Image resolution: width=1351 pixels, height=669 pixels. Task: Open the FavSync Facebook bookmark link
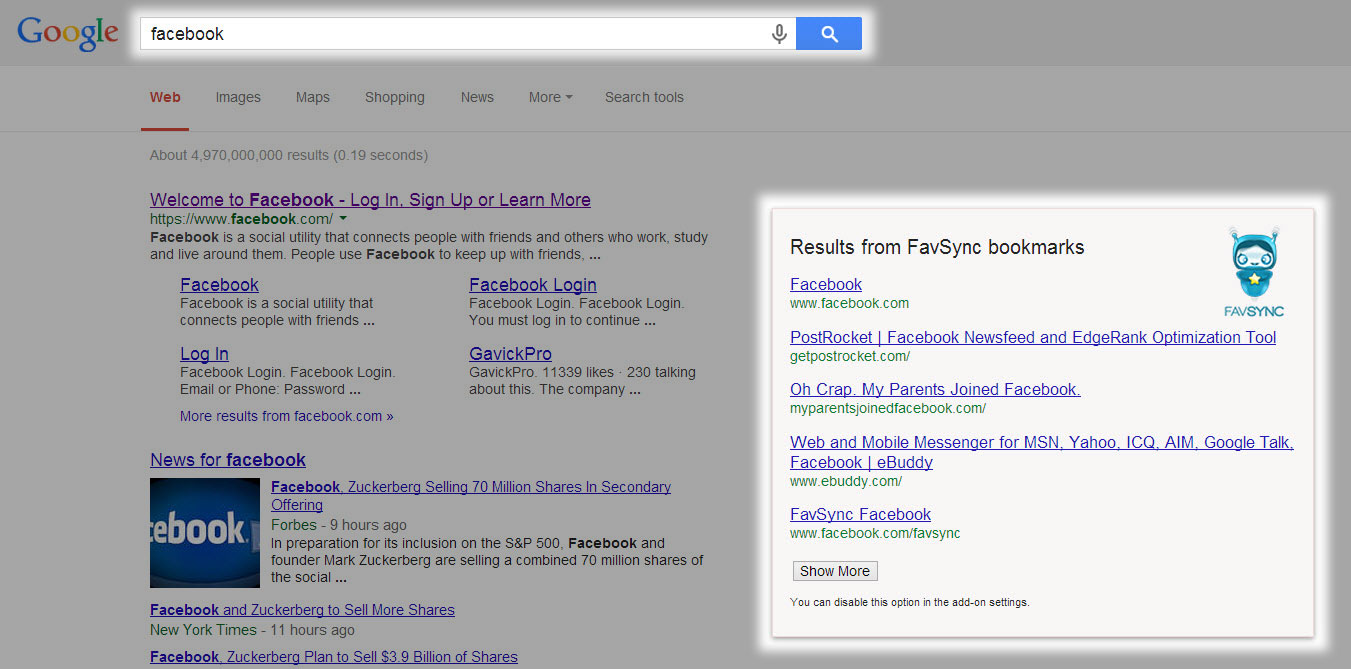[x=860, y=514]
